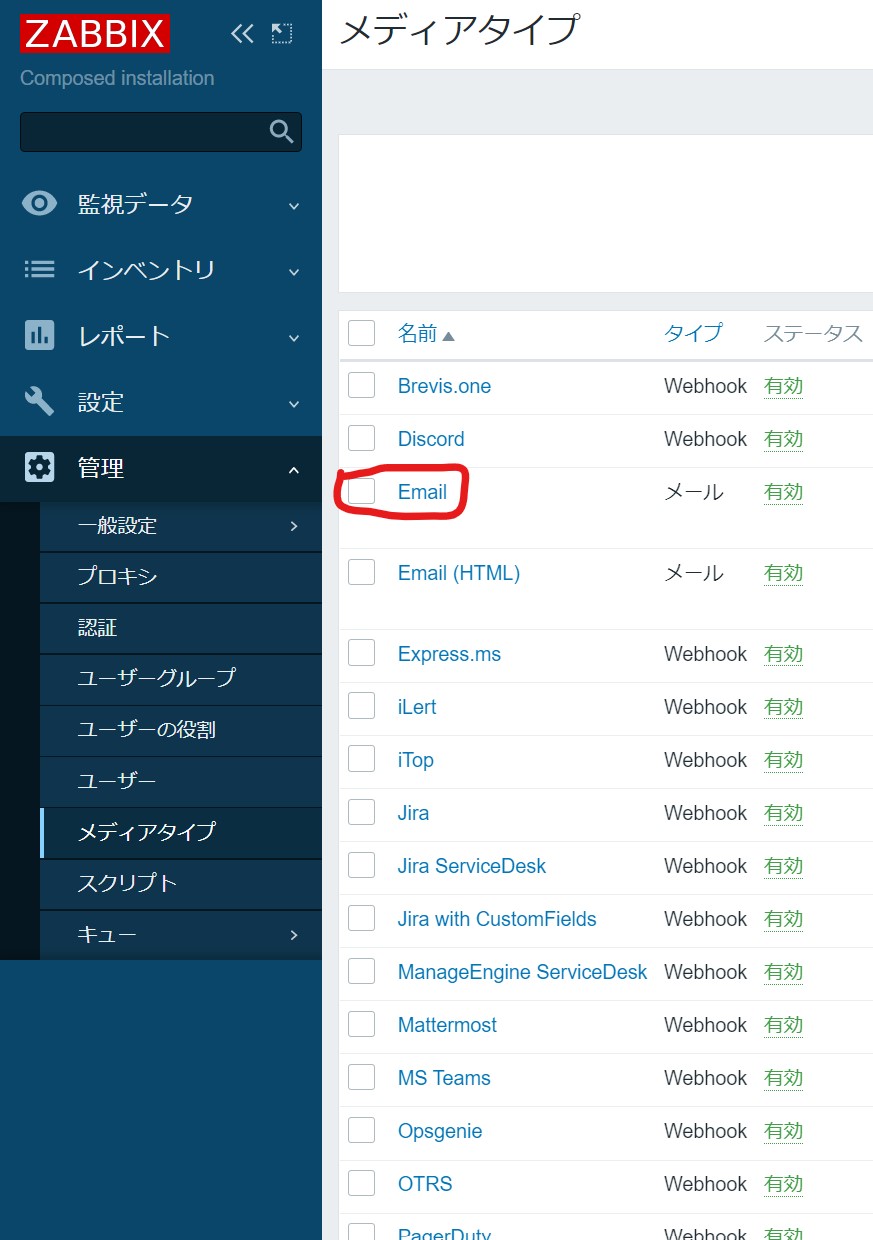
Task: Open the 監視データ monitoring eye icon
Action: pos(39,203)
